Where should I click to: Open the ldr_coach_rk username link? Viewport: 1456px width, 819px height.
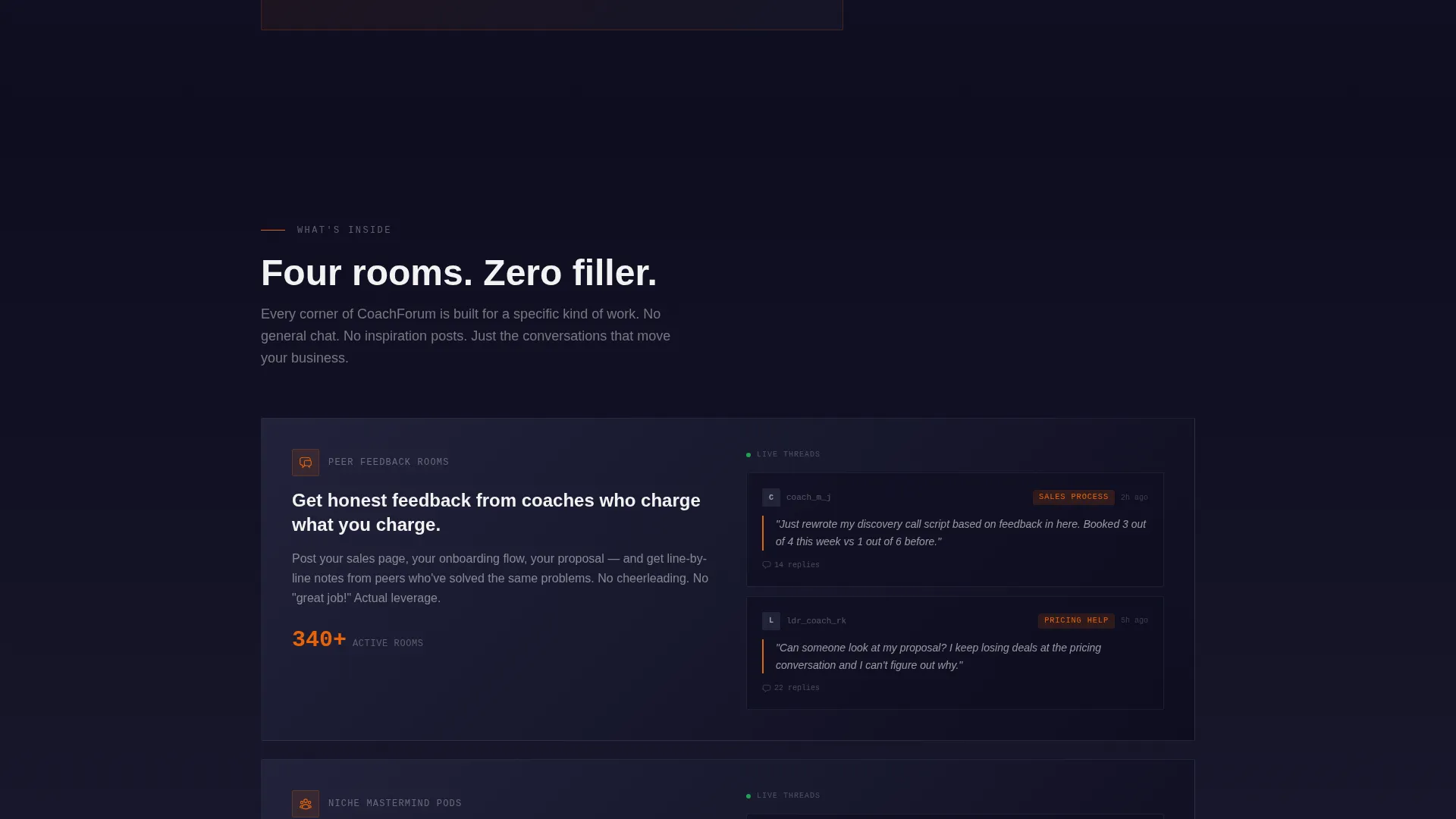click(x=816, y=621)
